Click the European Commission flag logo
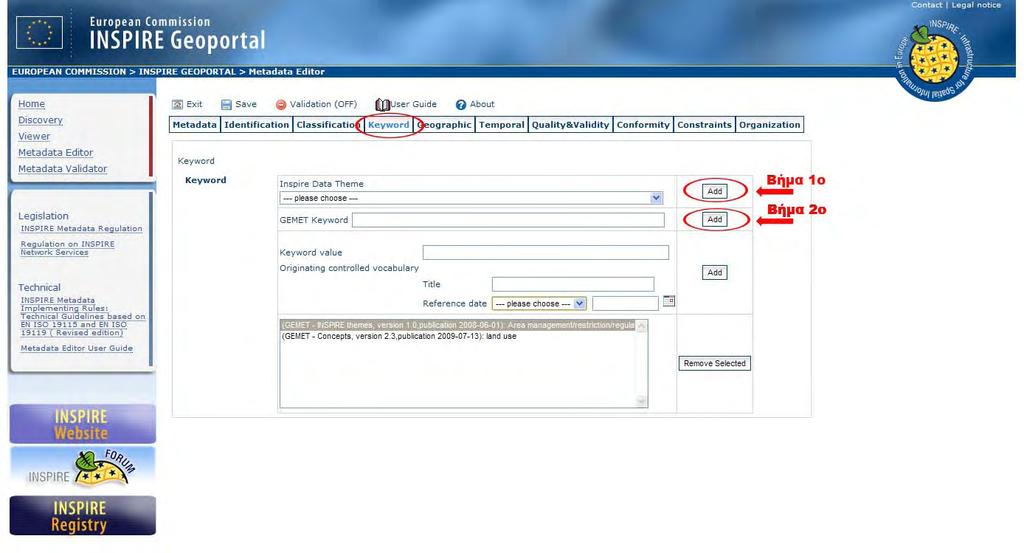This screenshot has width=1024, height=553. [39, 33]
